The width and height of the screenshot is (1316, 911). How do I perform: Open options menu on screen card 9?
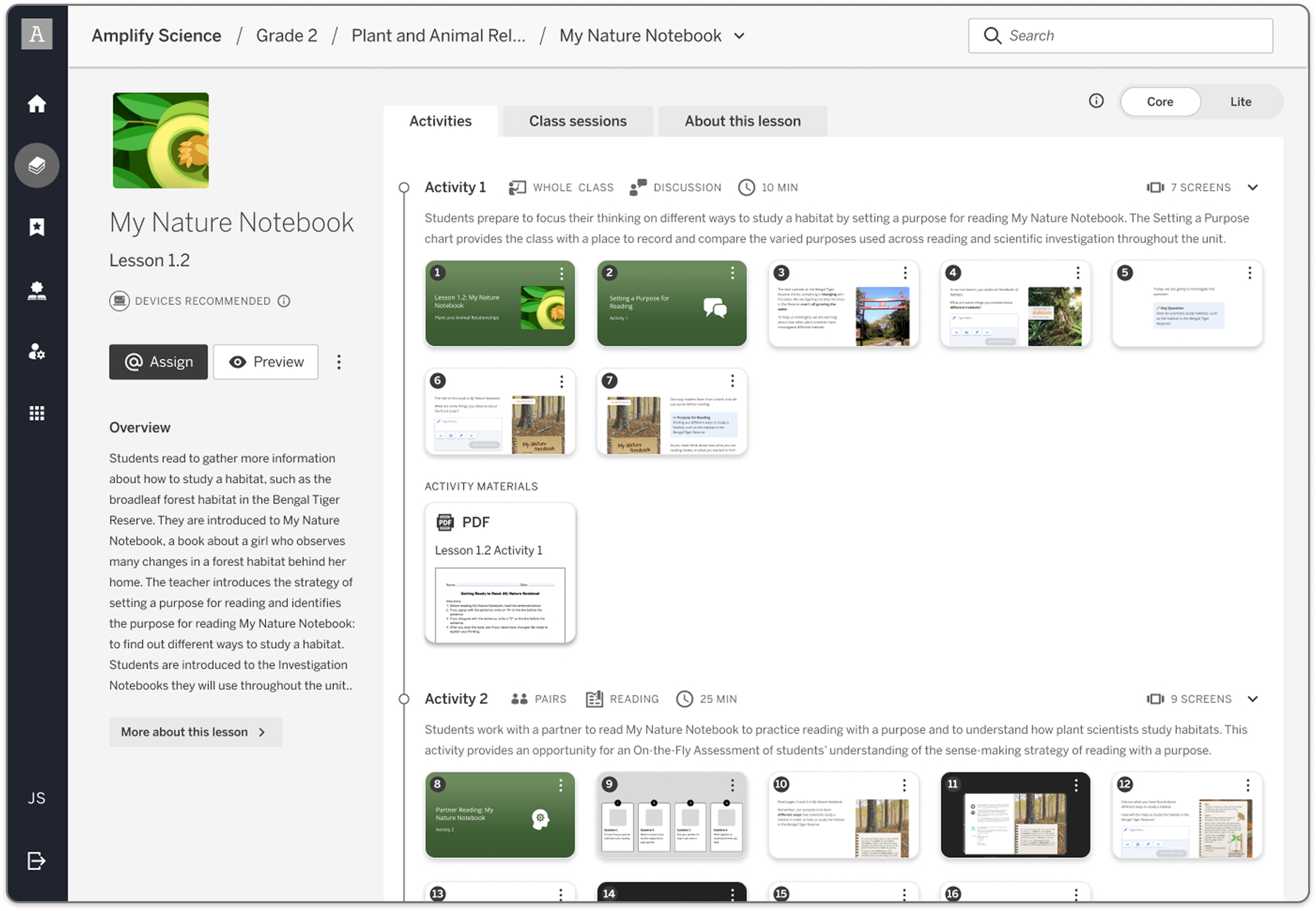point(733,785)
